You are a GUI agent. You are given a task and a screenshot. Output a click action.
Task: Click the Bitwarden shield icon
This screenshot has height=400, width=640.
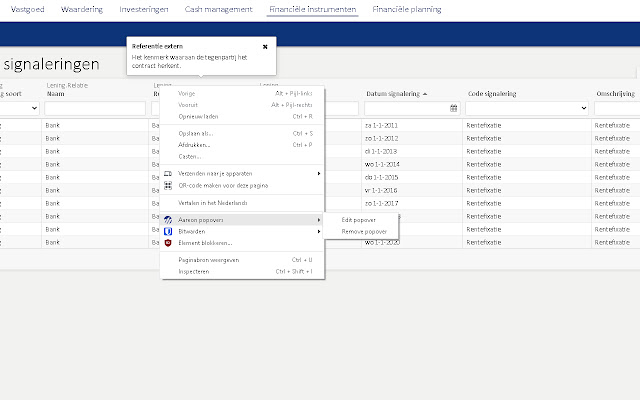(168, 231)
